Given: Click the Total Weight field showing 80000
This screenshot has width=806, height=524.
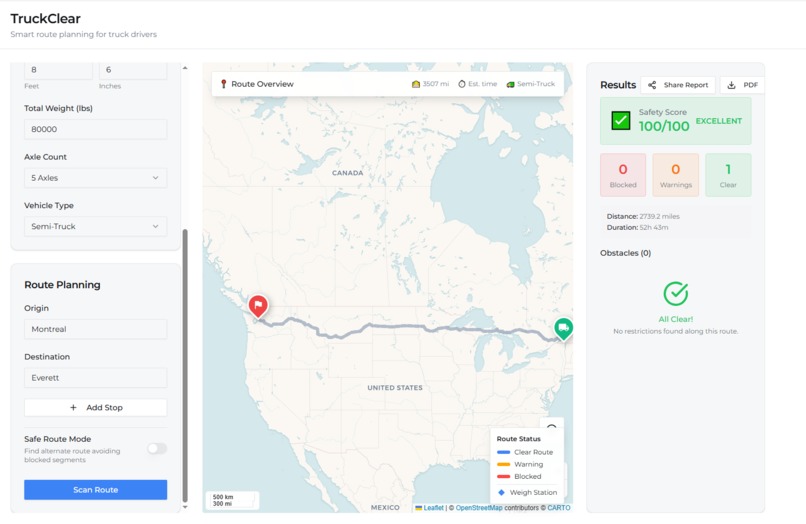Looking at the screenshot, I should pyautogui.click(x=96, y=129).
